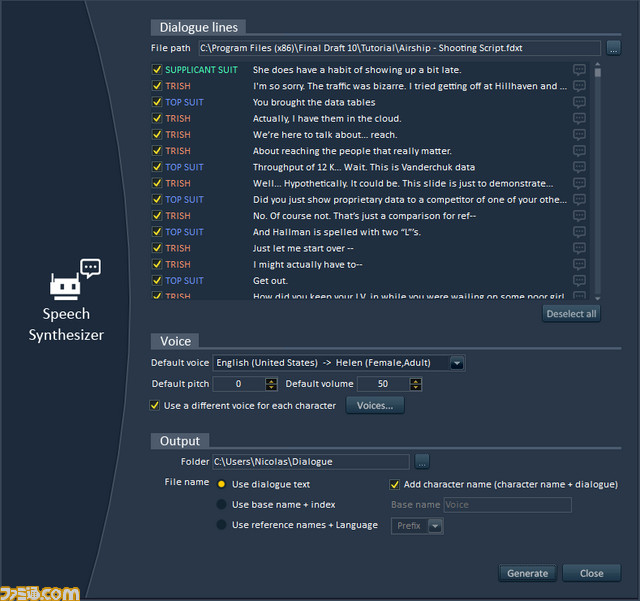The height and width of the screenshot is (601, 640).
Task: Select "Use base name + index" option
Action: 221,504
